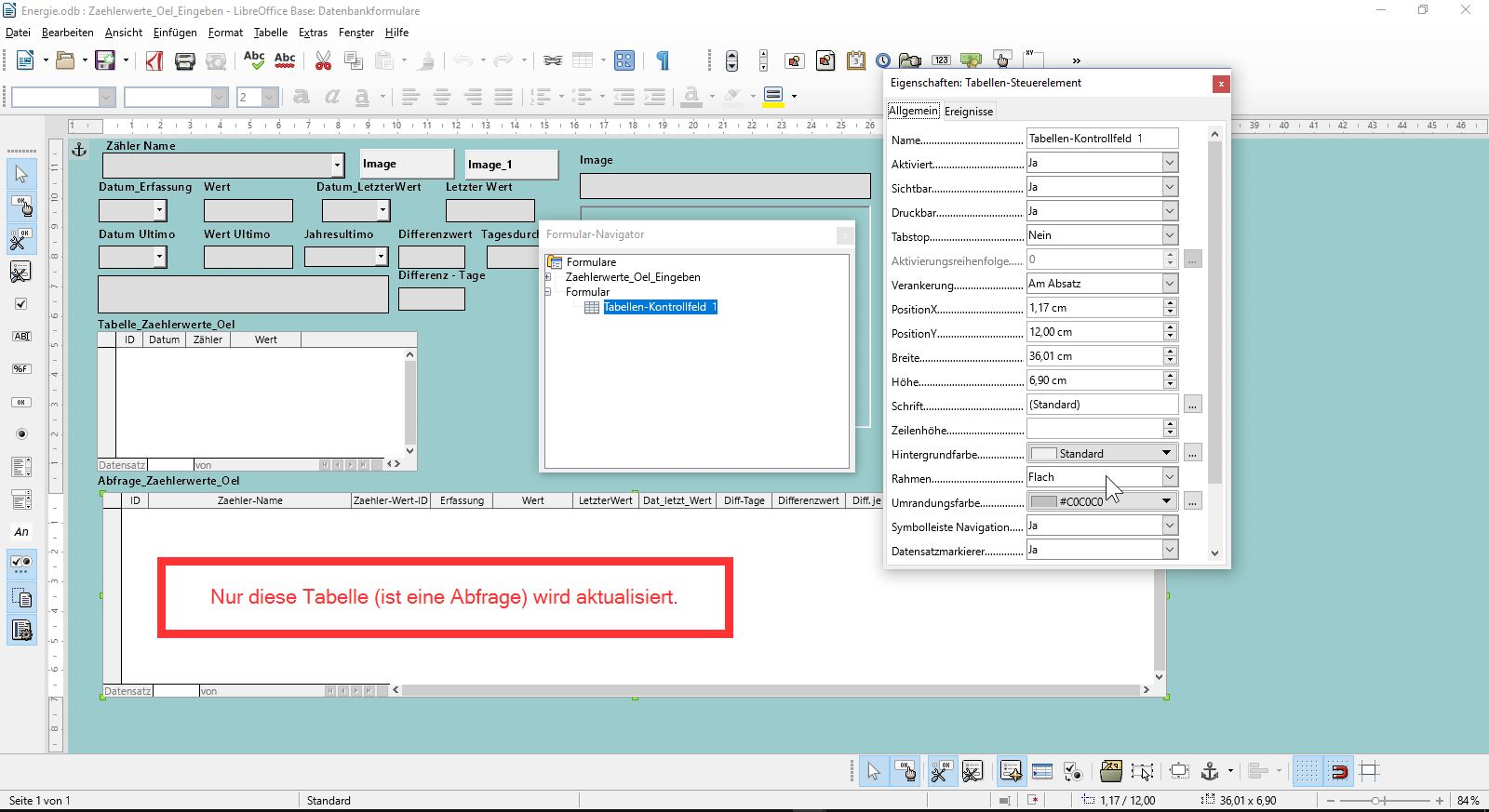Select the Push Button control tool
Viewport: 1489px width, 812px height.
tap(21, 402)
